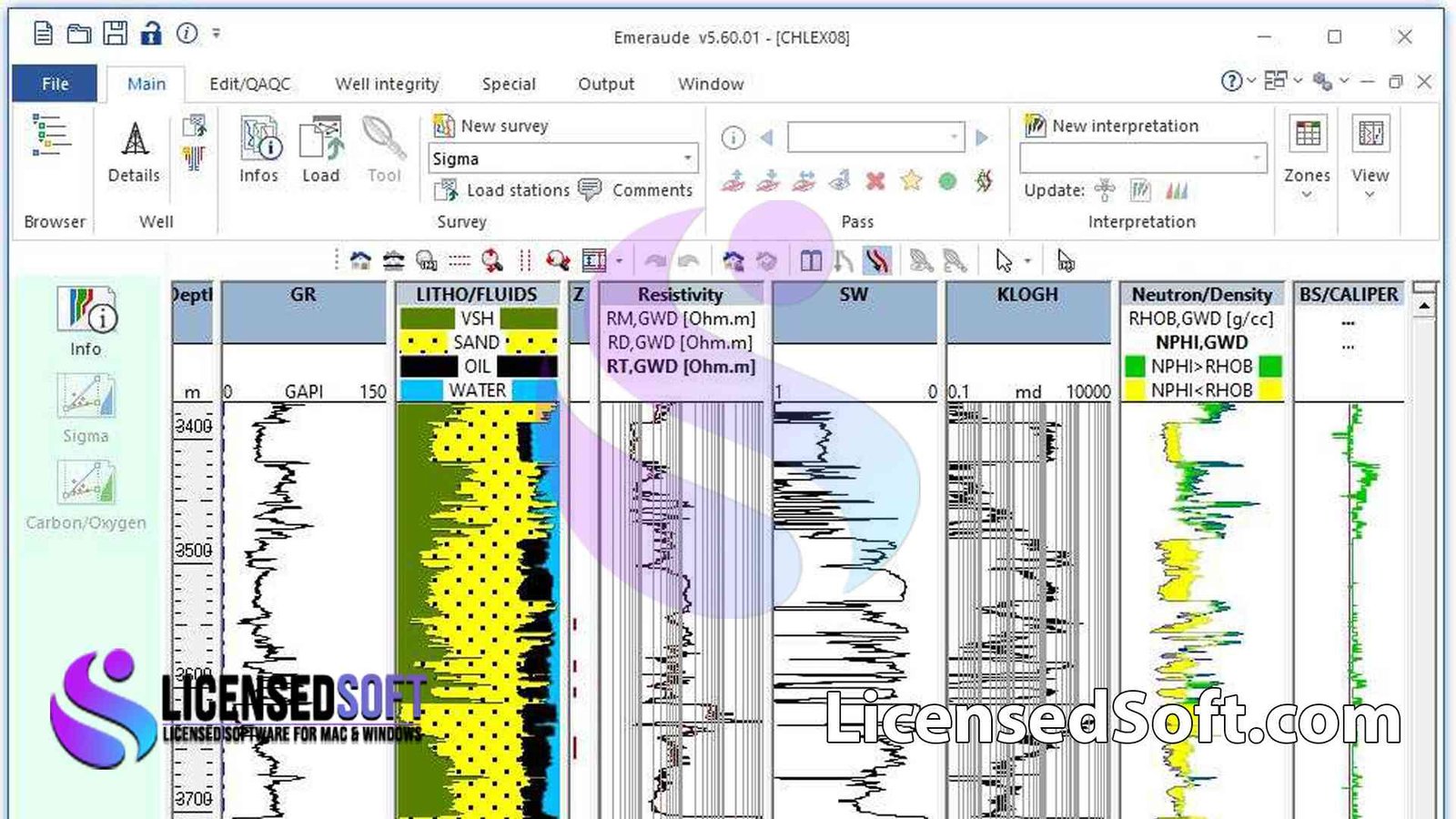Open the interpretation selection dropdown
Viewport: 1456px width, 819px height.
tap(1257, 158)
